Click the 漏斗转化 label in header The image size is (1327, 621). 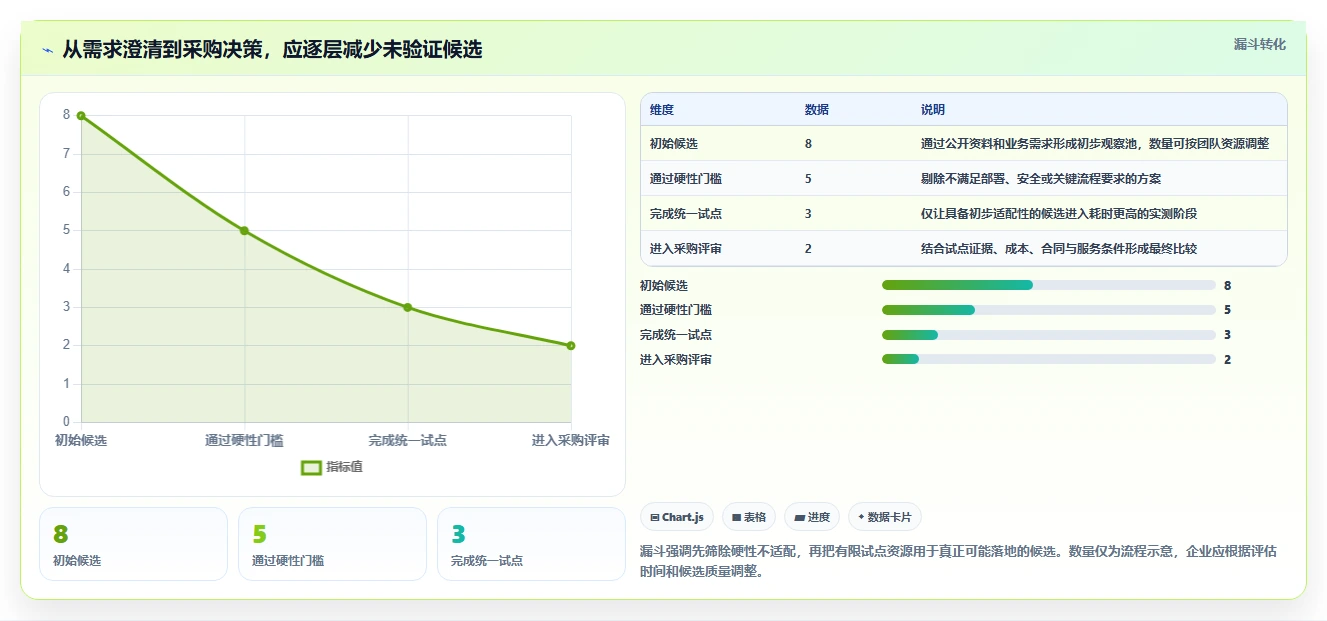(x=1259, y=45)
